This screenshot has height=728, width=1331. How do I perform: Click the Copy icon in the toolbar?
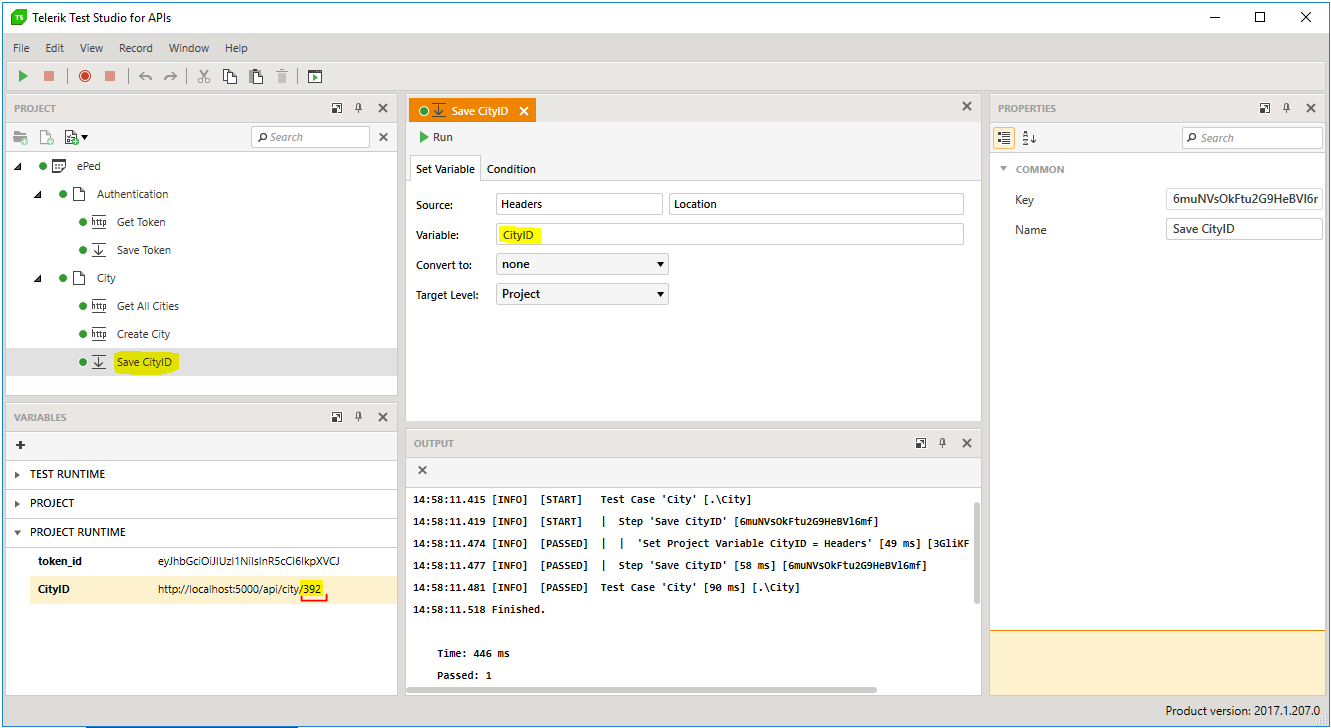pos(230,76)
